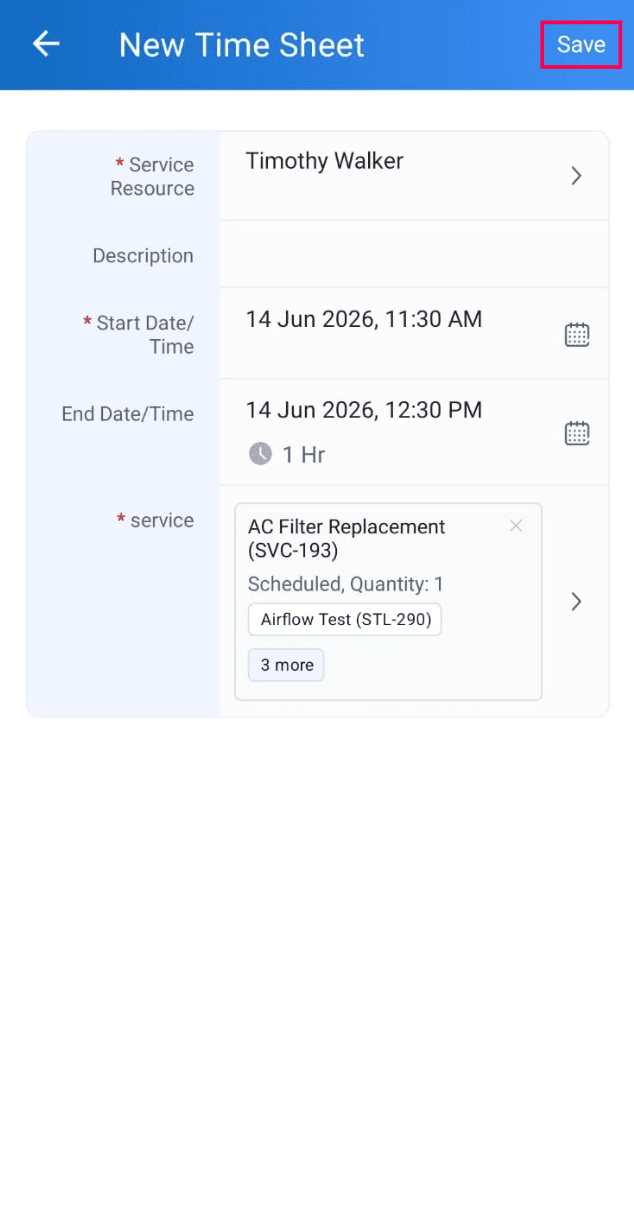The height and width of the screenshot is (1232, 634).
Task: Save the new time sheet
Action: [x=581, y=44]
